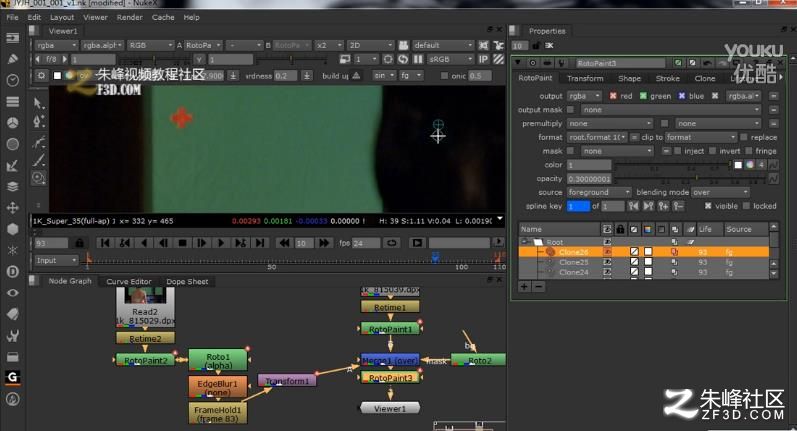Enable the locked checkbox

[x=746, y=206]
